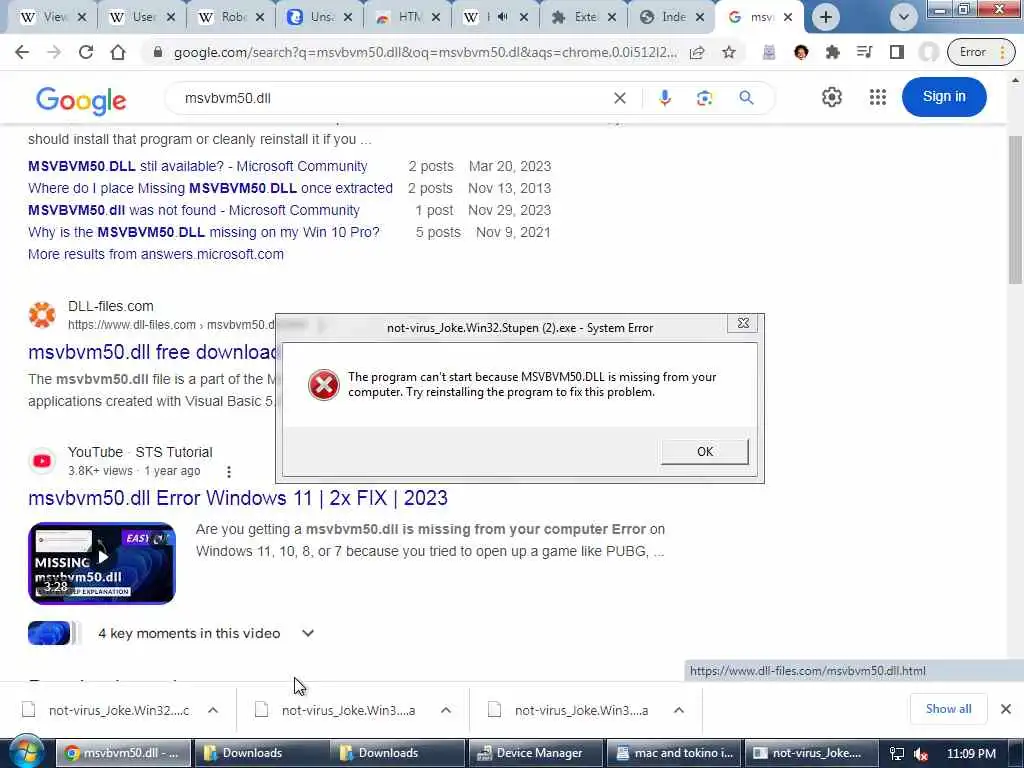Screen dimensions: 1024x768
Task: Click the Google logo
Action: coord(81,99)
